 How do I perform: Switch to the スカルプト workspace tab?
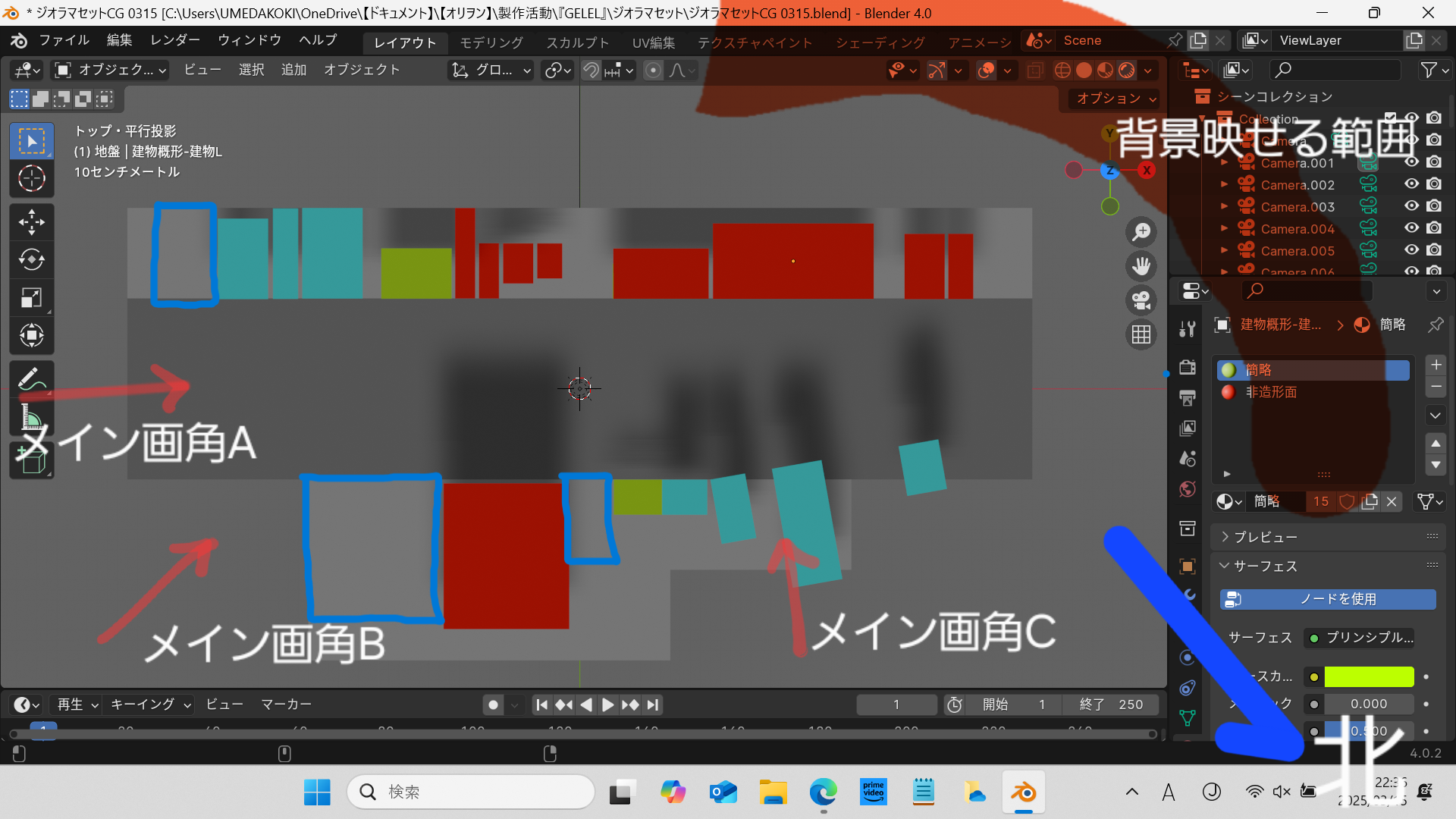(578, 42)
